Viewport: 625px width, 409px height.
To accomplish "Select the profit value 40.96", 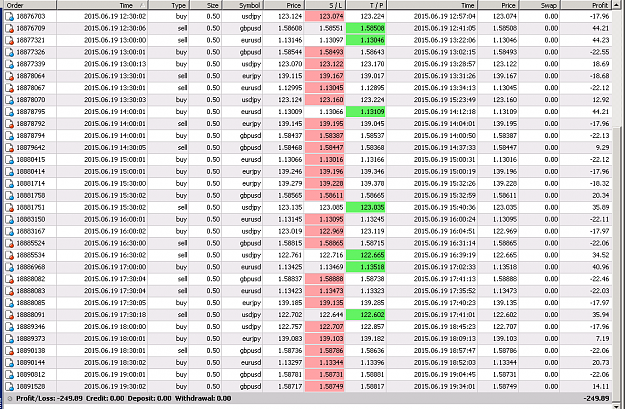I will click(x=601, y=267).
